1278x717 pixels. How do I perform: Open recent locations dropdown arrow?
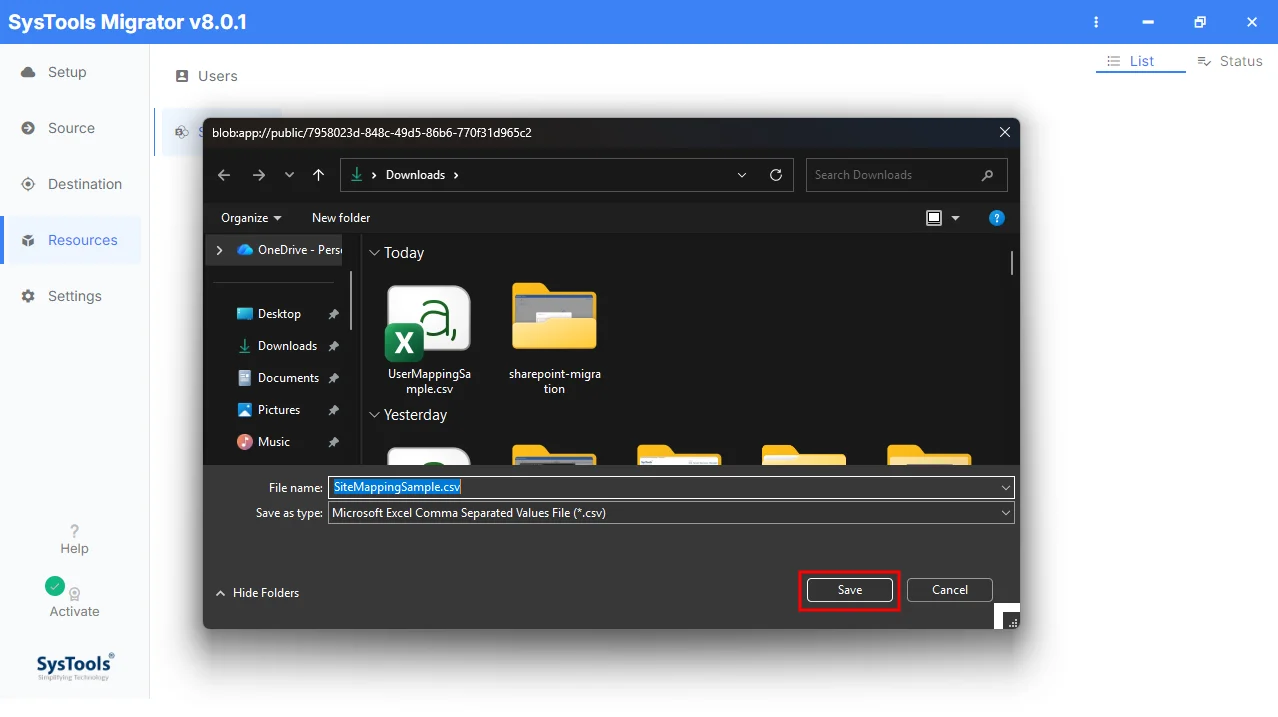tap(289, 175)
